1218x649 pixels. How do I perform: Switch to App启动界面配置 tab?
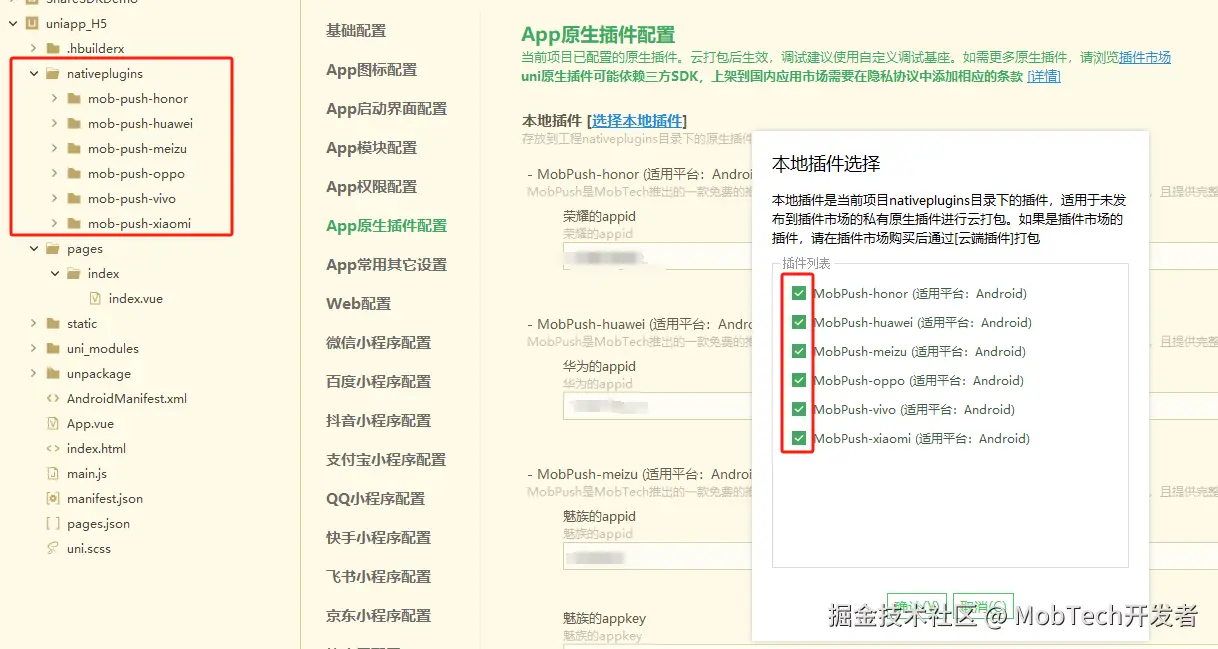(x=387, y=109)
